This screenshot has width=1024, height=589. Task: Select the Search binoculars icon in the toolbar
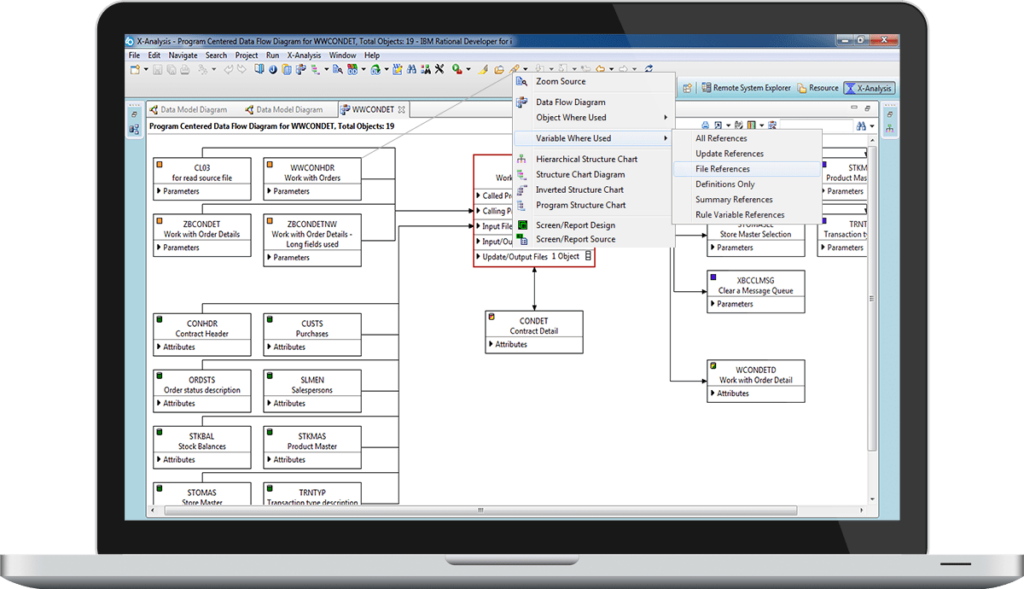(x=414, y=70)
